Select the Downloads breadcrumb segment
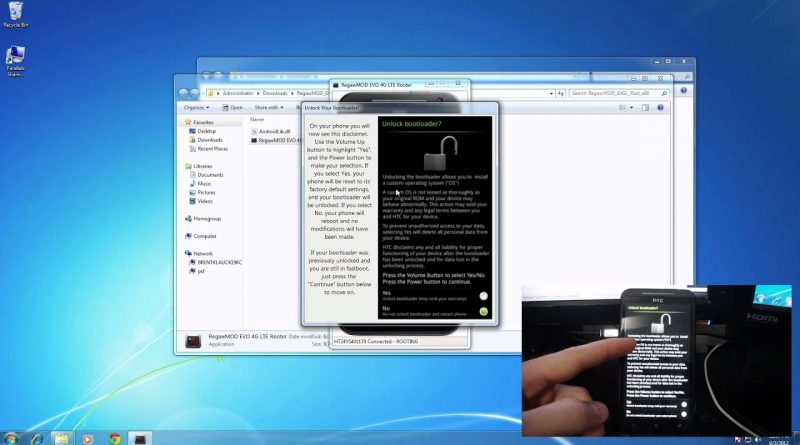This screenshot has height=445, width=800. pos(275,93)
